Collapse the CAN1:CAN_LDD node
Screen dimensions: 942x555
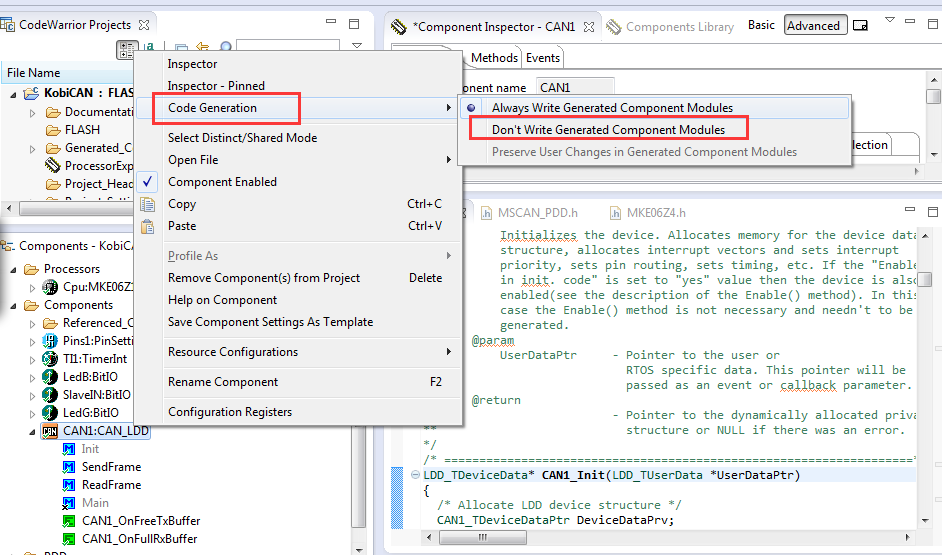32,432
